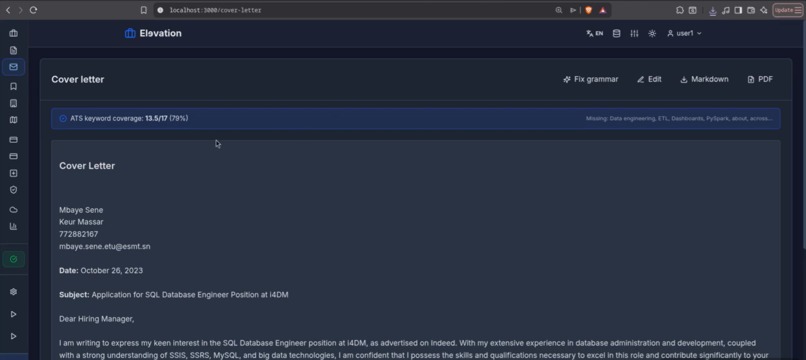Open the briefcase icon in the sidebar
Screen dimensions: 806x360
13,33
